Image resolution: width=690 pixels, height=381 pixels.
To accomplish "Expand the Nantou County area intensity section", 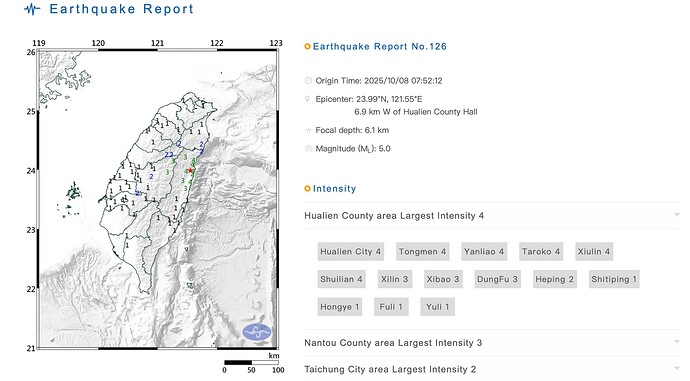I will coord(492,343).
